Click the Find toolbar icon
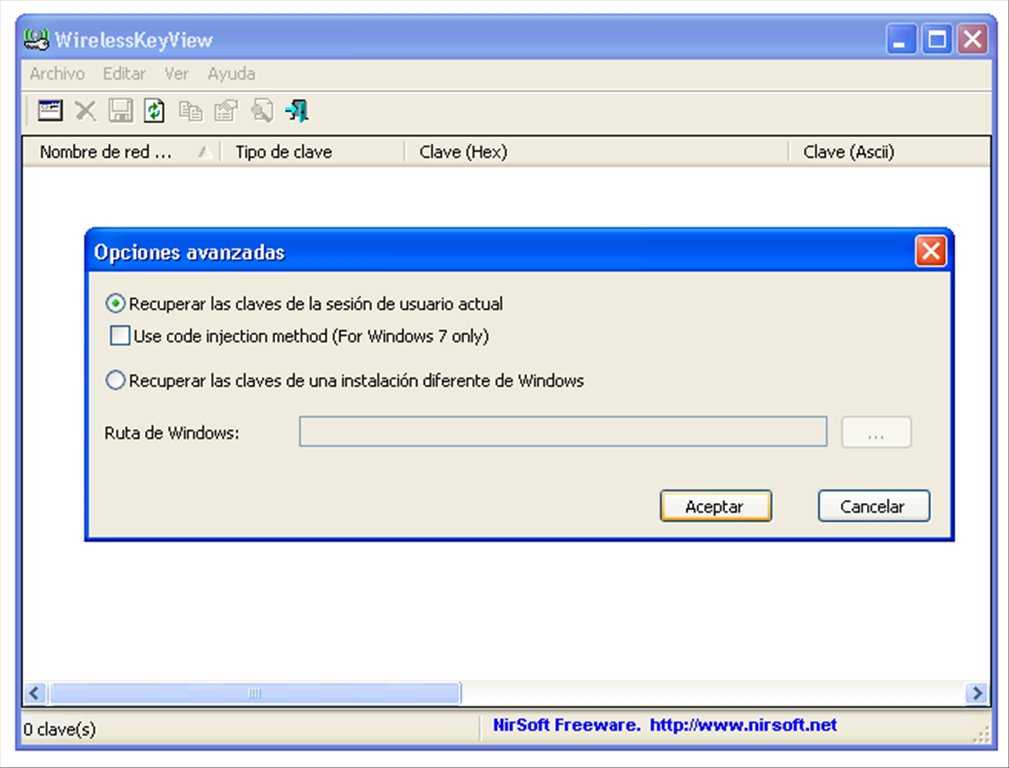The width and height of the screenshot is (1009, 768). point(262,111)
